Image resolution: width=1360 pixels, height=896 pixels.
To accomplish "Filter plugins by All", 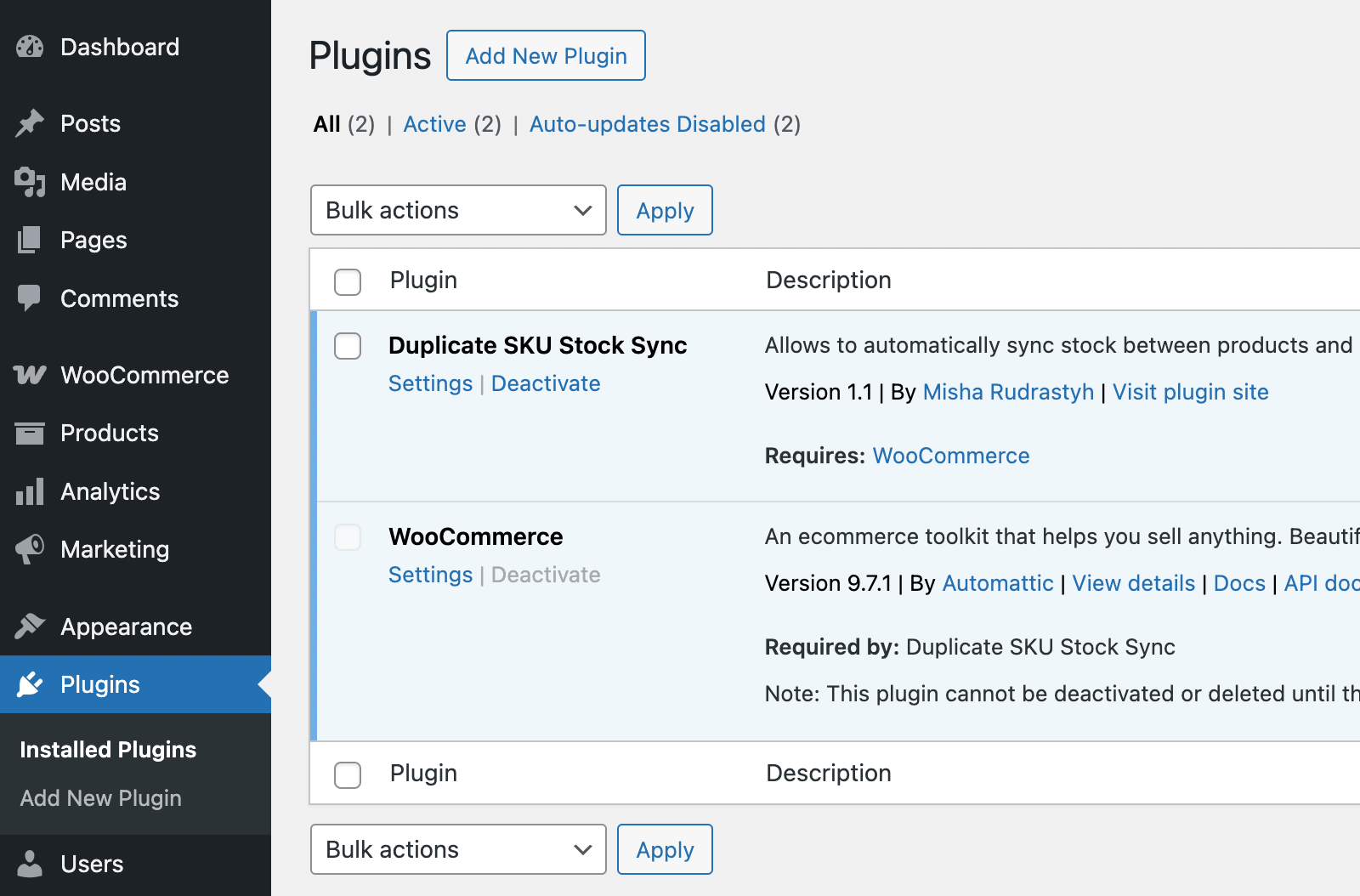I will pos(326,124).
